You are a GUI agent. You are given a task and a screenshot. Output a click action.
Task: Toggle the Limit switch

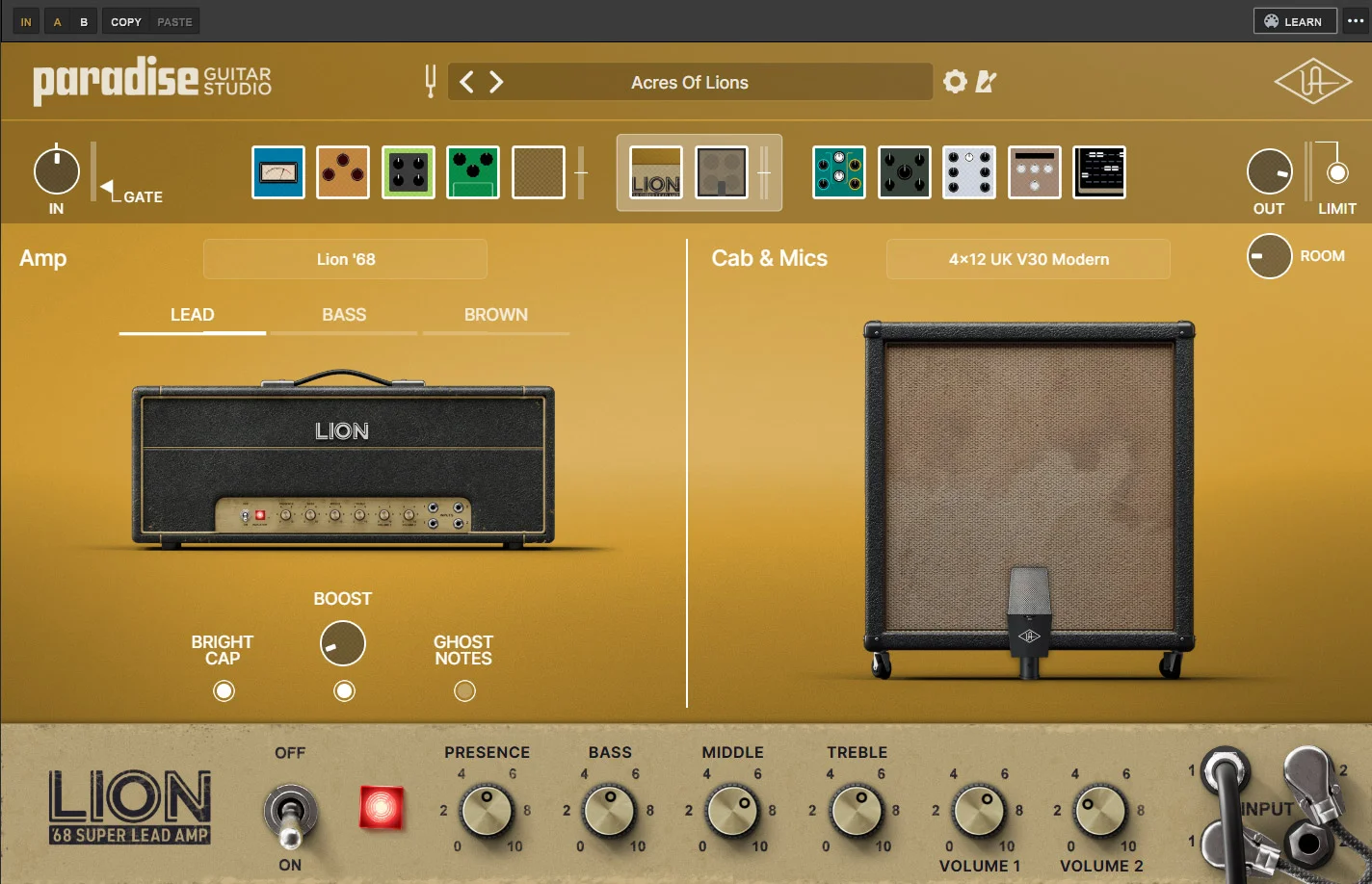click(x=1337, y=173)
